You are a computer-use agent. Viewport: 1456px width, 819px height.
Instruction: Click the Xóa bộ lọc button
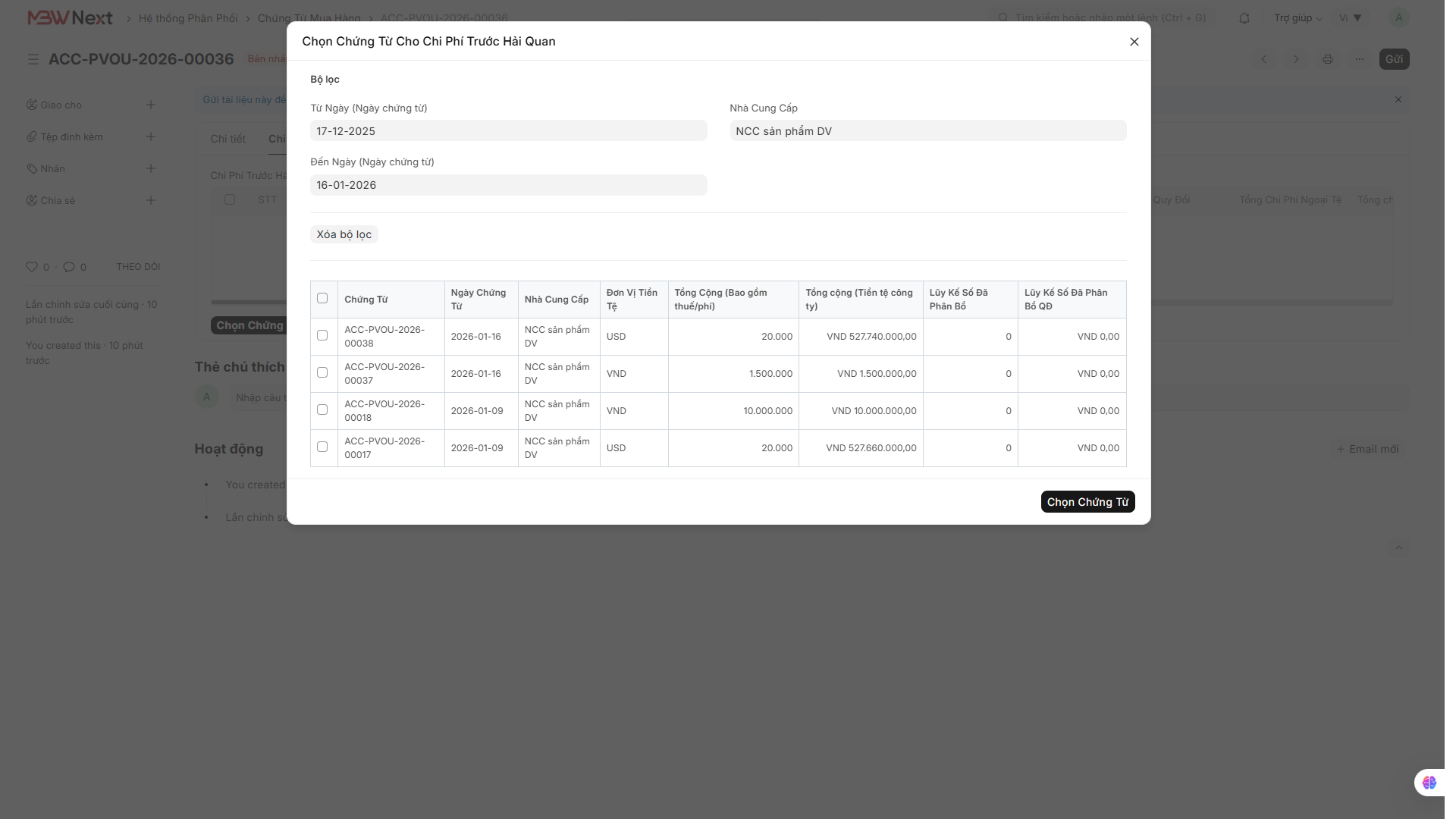pyautogui.click(x=344, y=235)
